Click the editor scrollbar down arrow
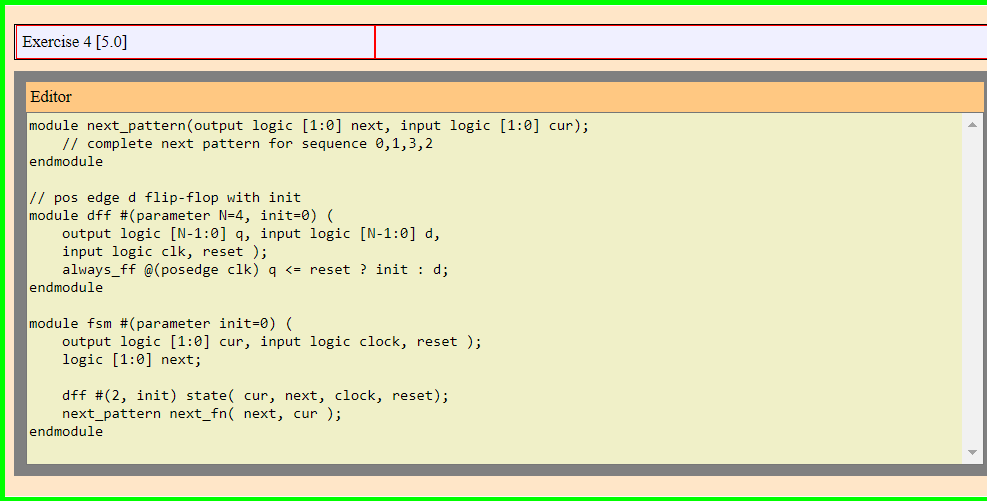987x501 pixels. tap(972, 453)
